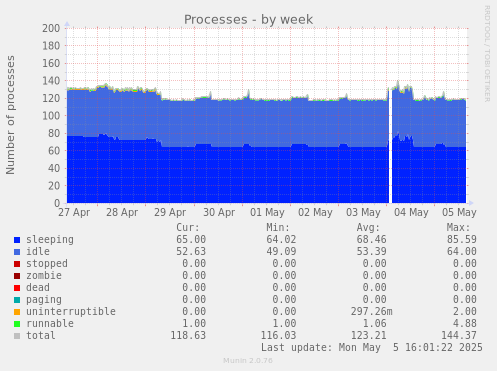
Task: Click the idle legend color swatch
Action: tap(17, 252)
